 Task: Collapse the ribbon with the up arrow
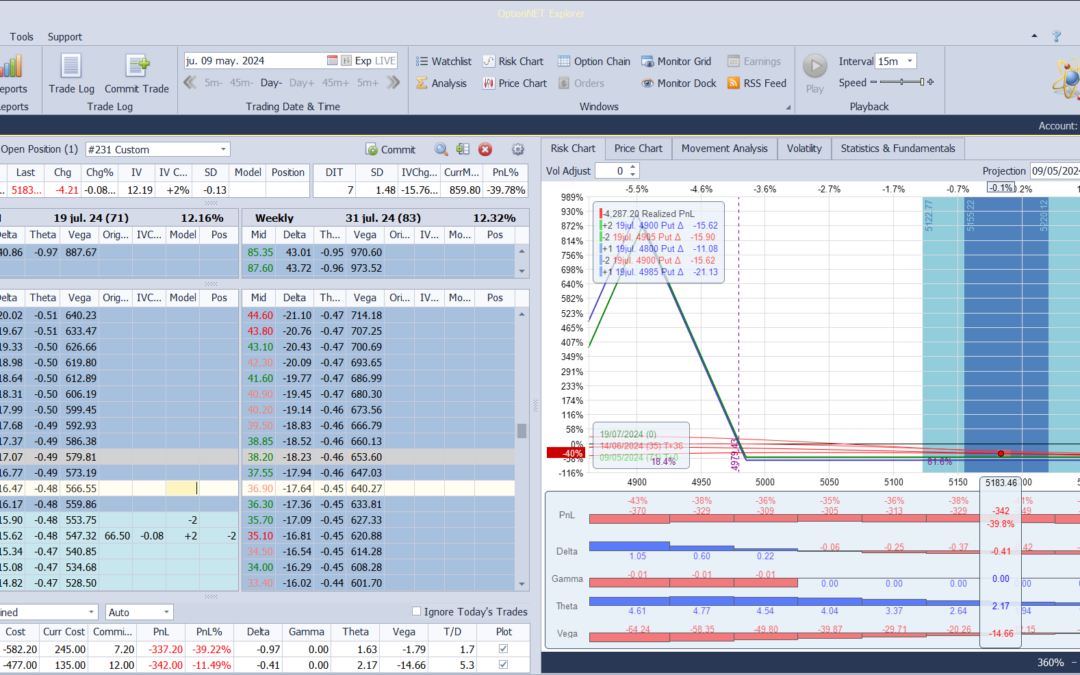pyautogui.click(x=1035, y=36)
